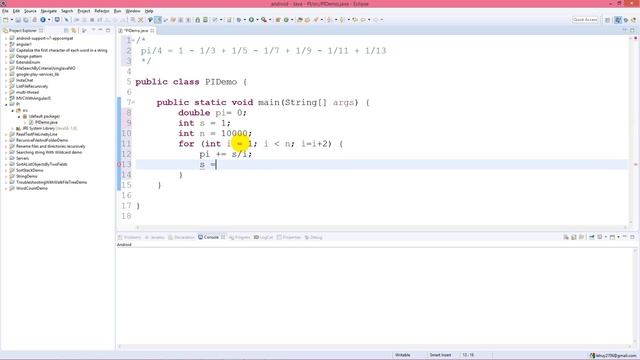
Task: Open the Help menu
Action: click(149, 11)
